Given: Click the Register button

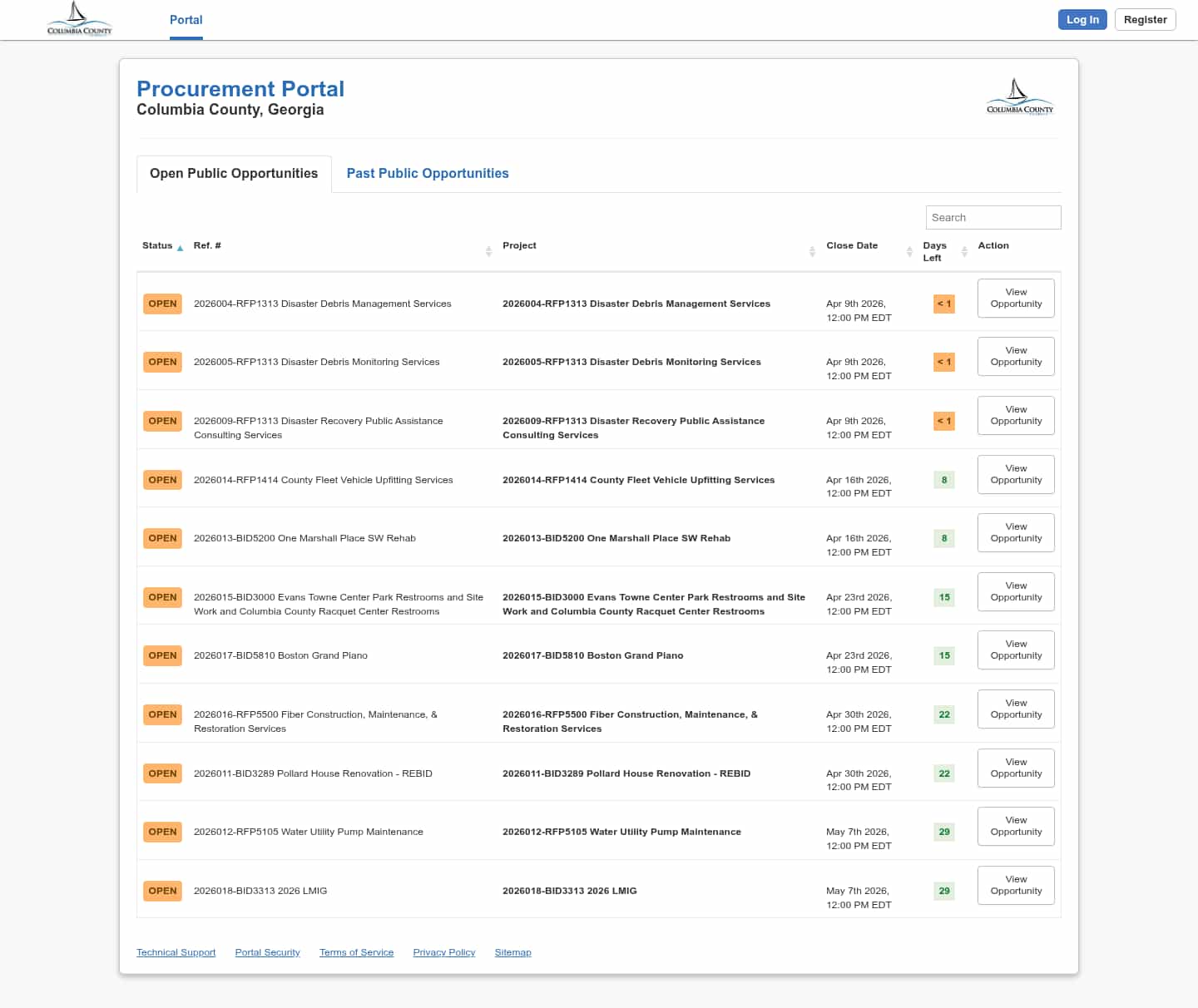Looking at the screenshot, I should pyautogui.click(x=1145, y=19).
